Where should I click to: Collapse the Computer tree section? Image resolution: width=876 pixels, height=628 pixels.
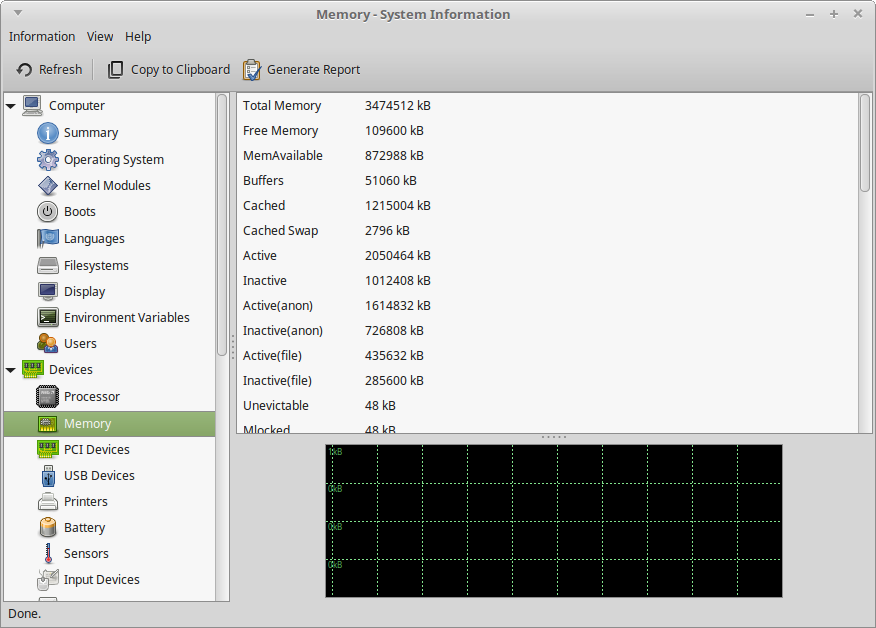[x=11, y=106]
